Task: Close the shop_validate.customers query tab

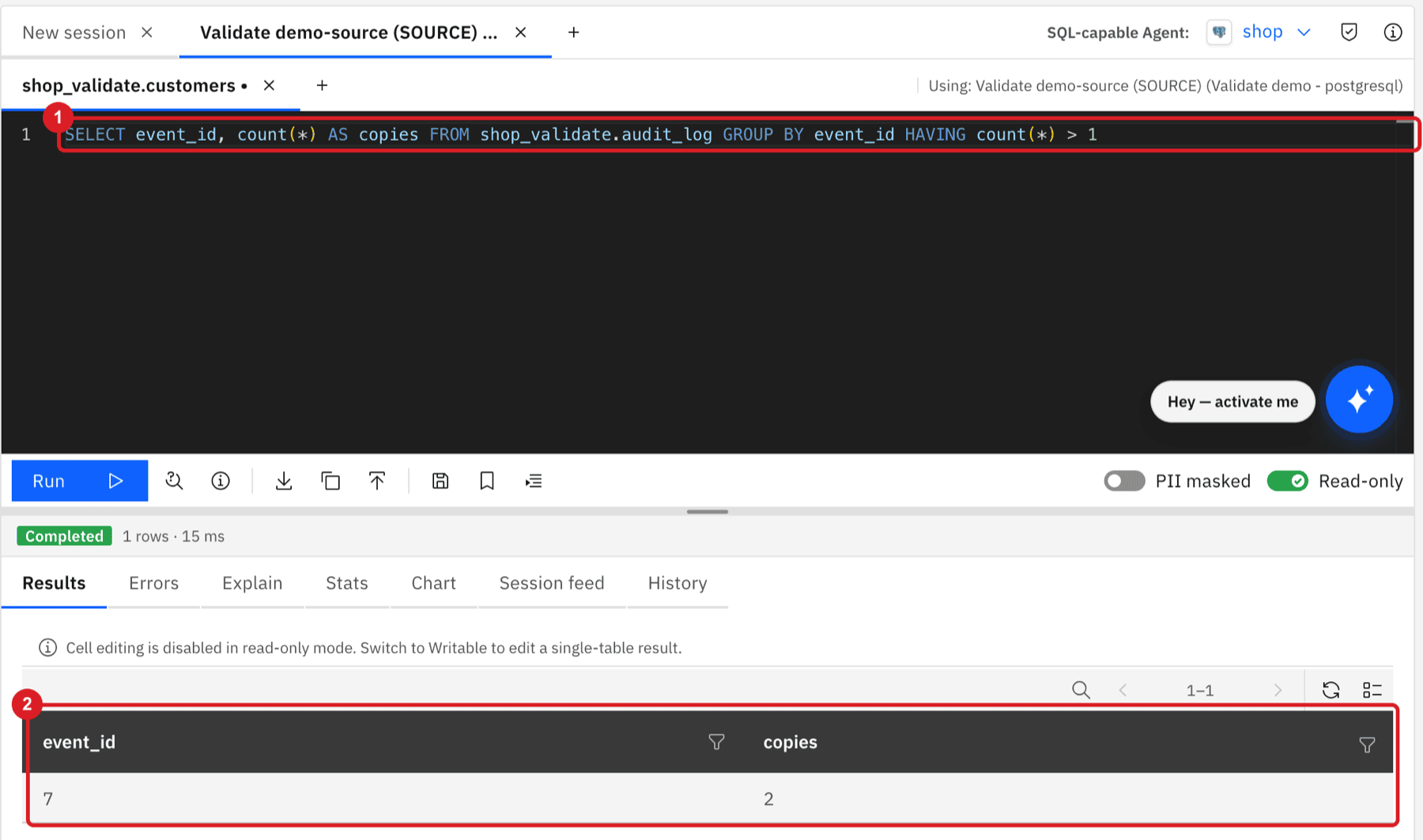Action: 269,85
